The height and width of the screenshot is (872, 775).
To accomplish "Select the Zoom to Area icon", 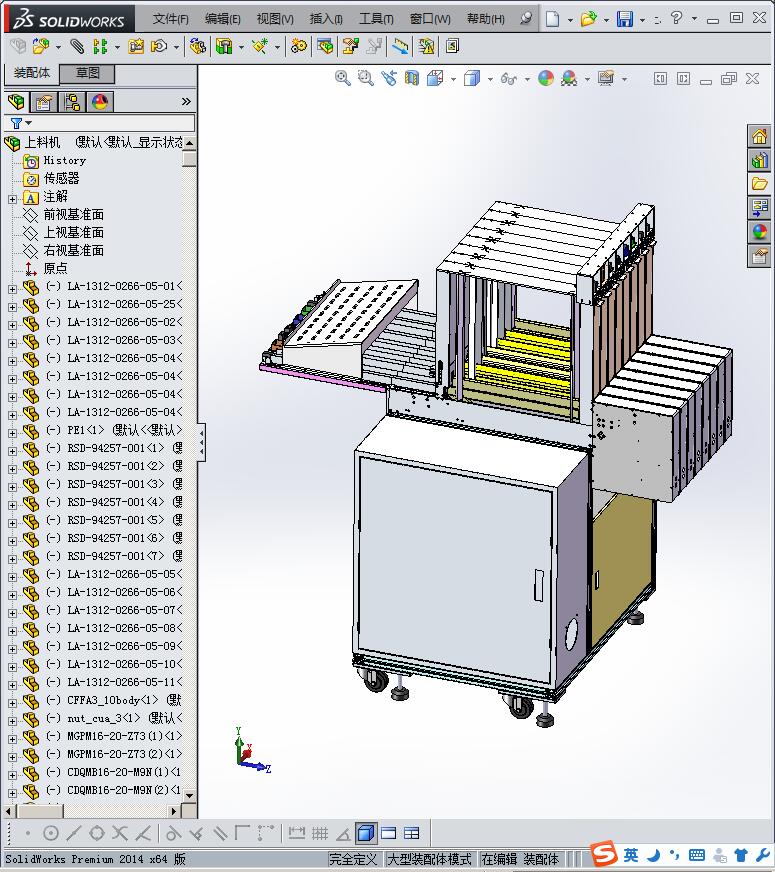I will coord(365,78).
